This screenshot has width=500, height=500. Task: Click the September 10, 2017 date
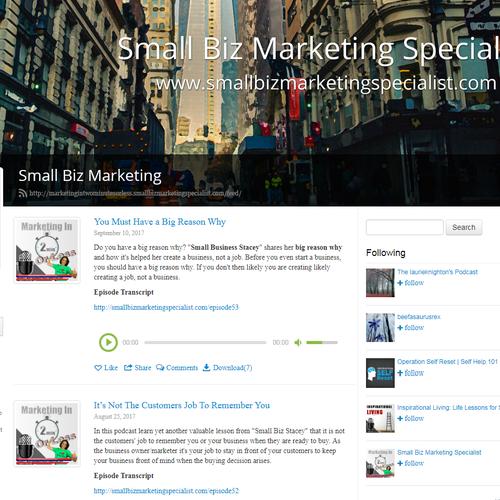click(x=119, y=233)
